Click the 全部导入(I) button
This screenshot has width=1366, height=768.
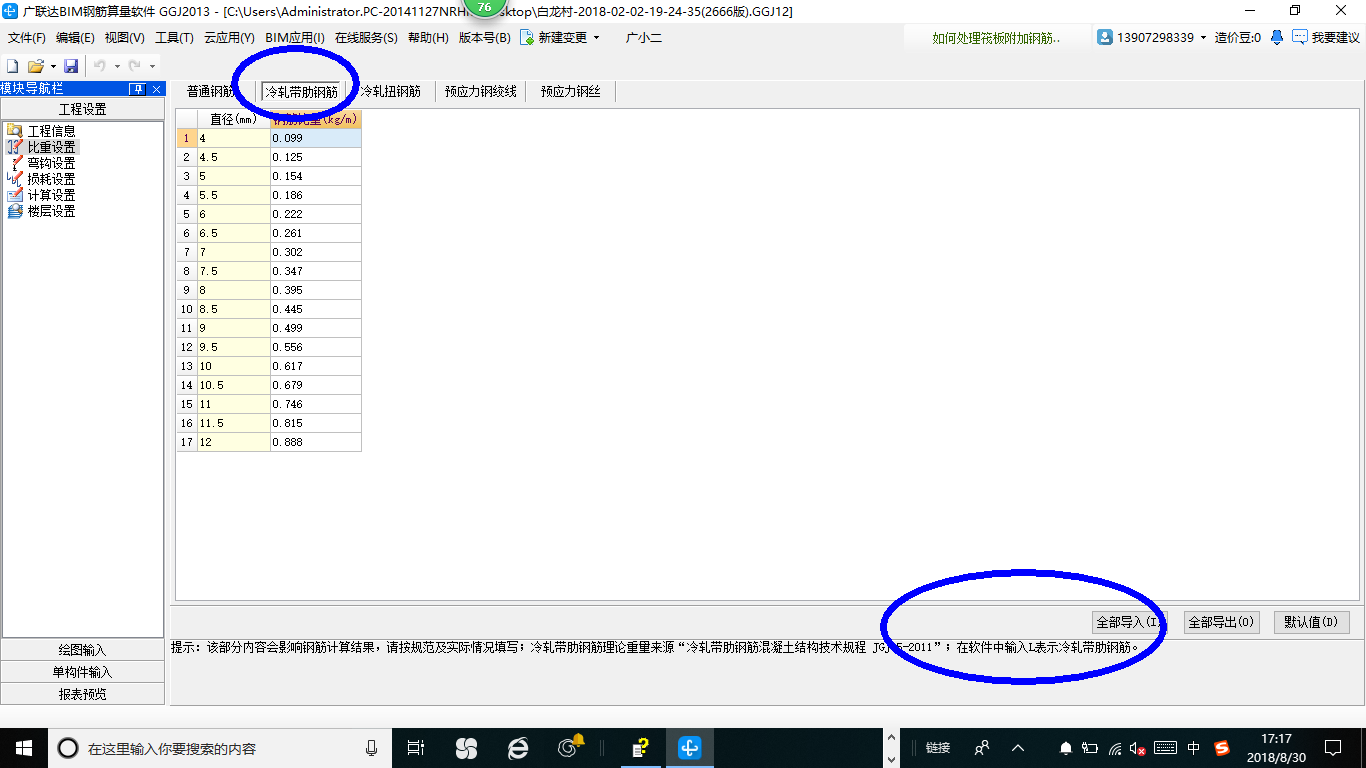(1130, 622)
